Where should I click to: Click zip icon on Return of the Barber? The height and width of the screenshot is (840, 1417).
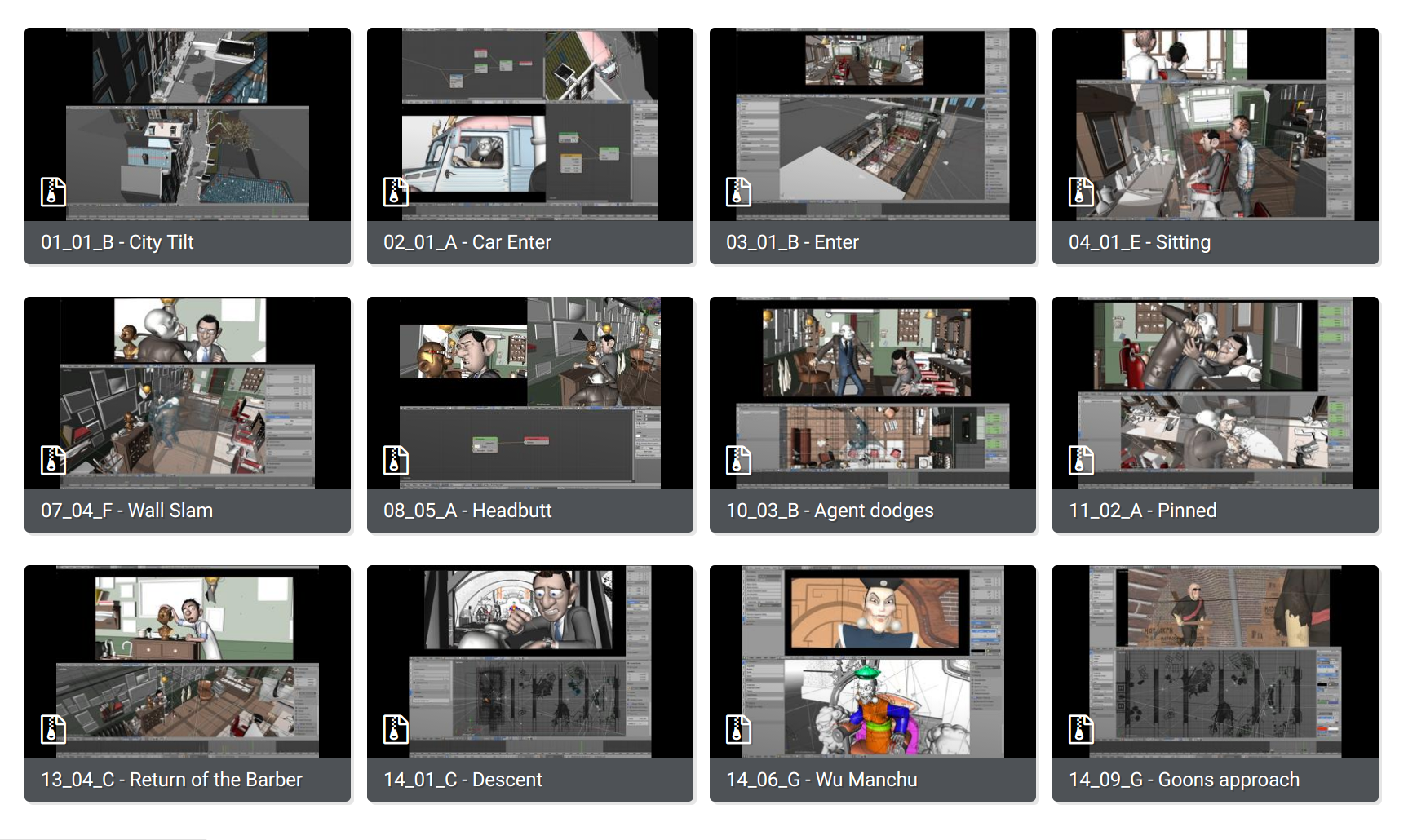(x=53, y=729)
